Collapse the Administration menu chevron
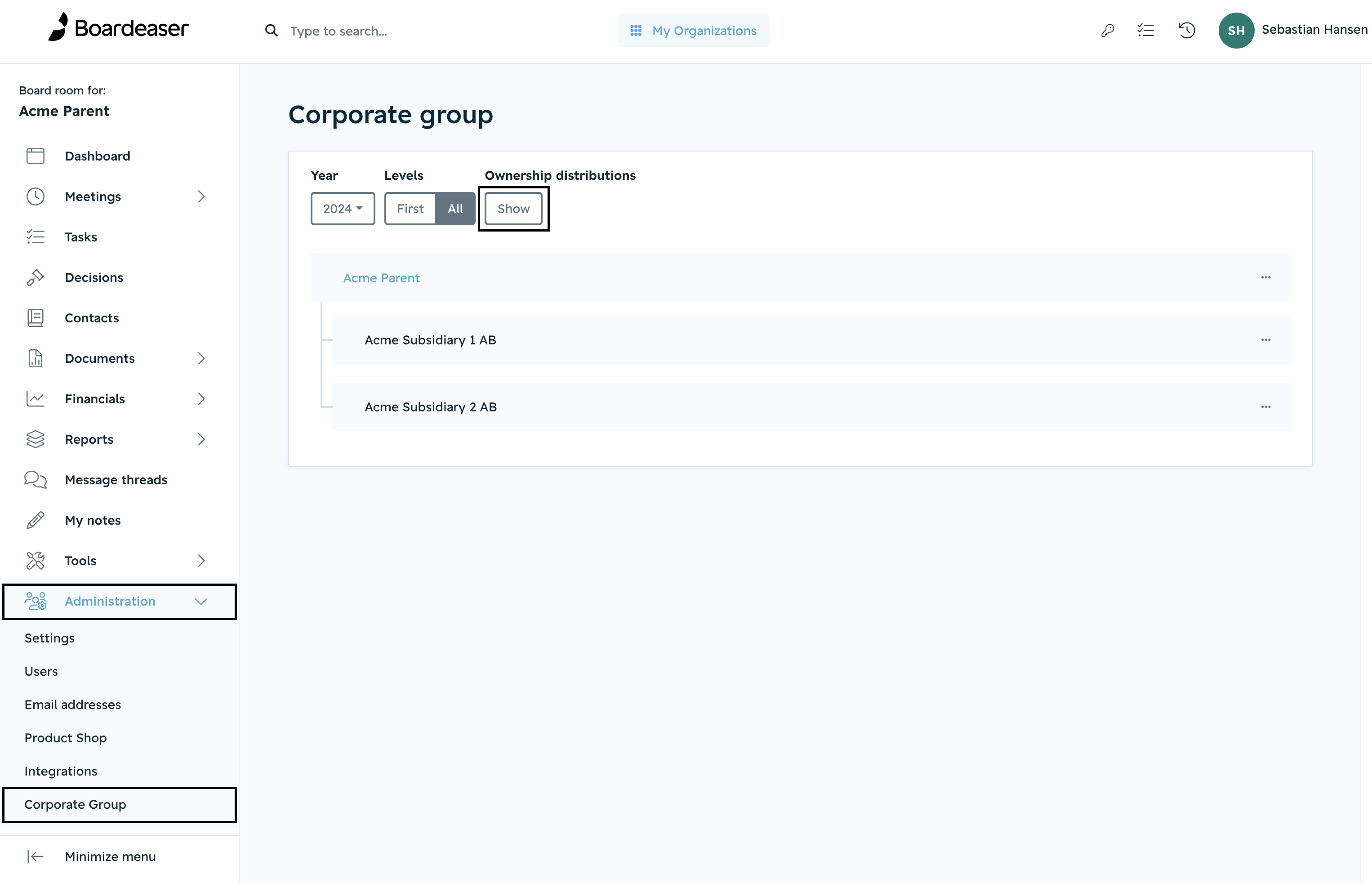This screenshot has height=883, width=1372. 200,602
